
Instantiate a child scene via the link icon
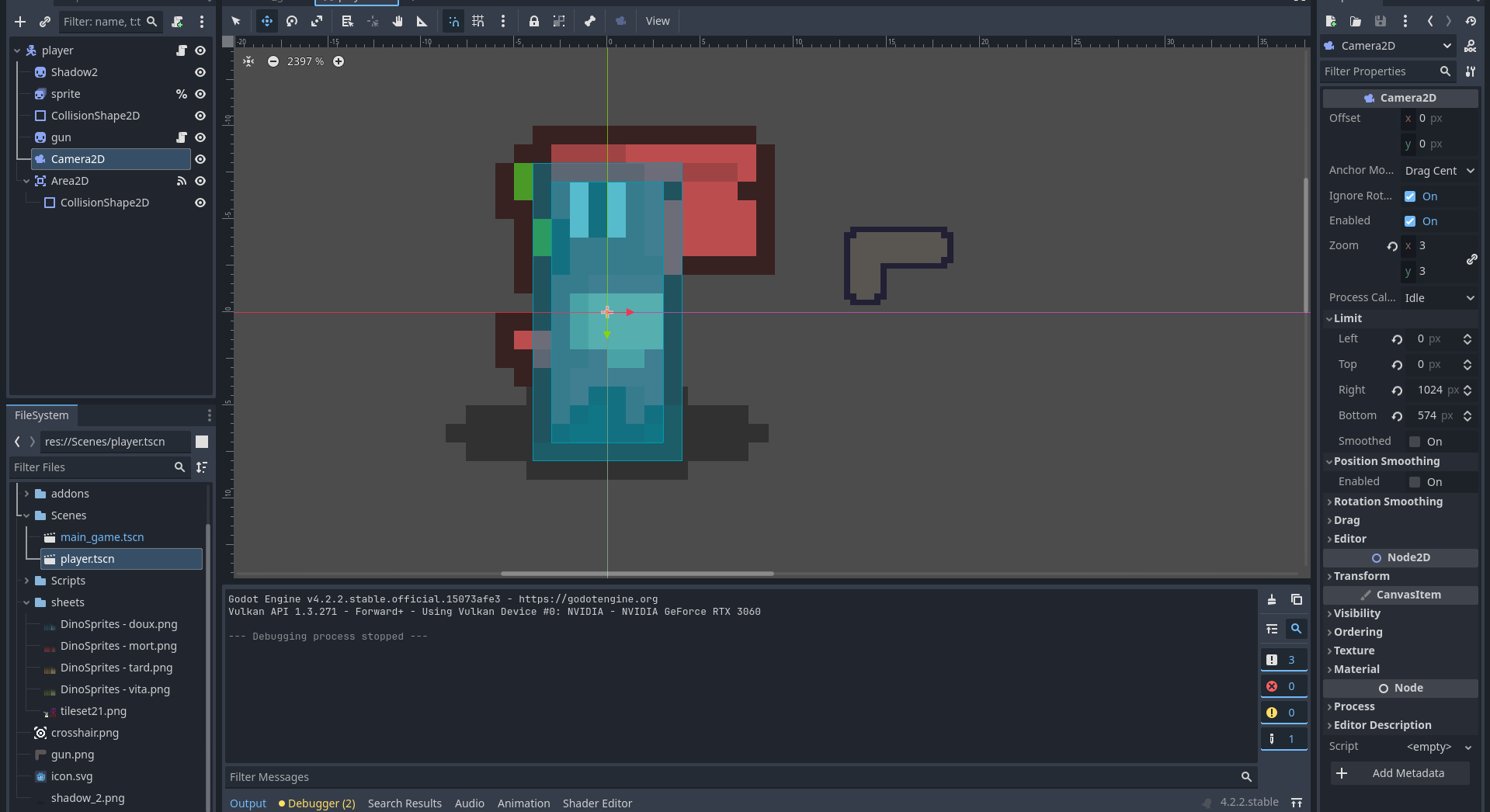pyautogui.click(x=45, y=22)
